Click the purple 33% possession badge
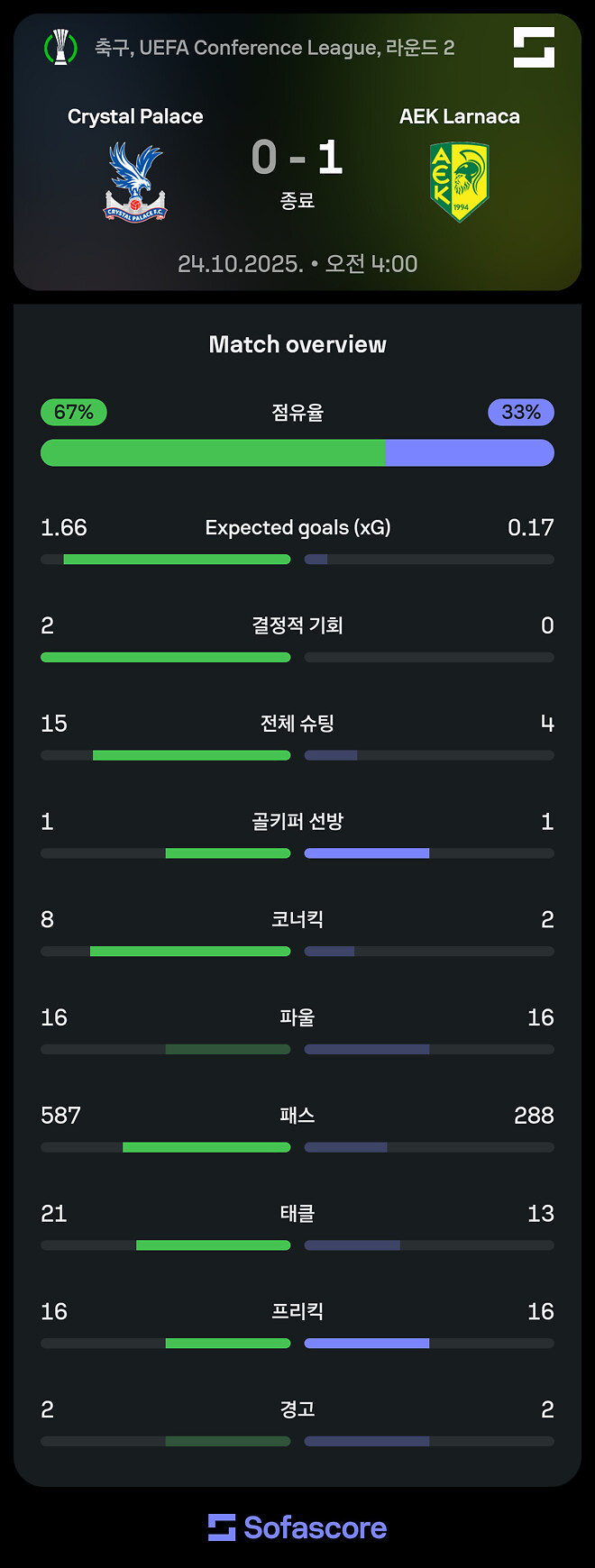 click(x=521, y=412)
